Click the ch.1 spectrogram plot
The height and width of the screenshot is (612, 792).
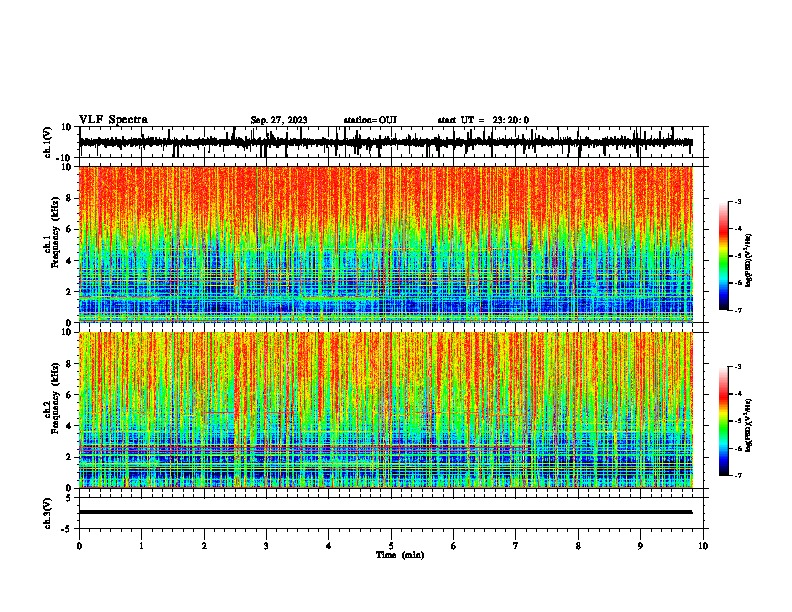point(385,244)
